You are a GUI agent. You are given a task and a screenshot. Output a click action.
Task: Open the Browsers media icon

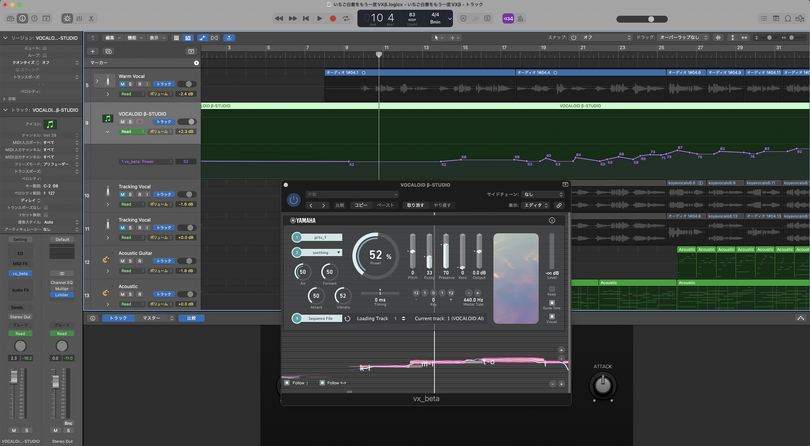coord(800,18)
